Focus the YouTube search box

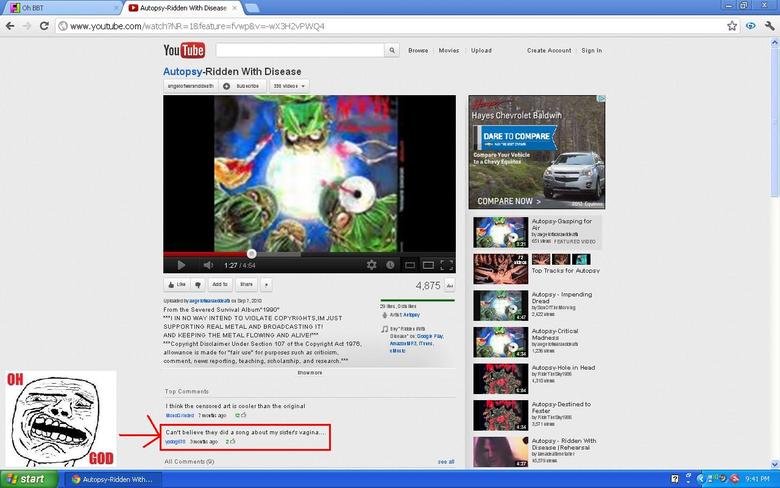click(300, 50)
